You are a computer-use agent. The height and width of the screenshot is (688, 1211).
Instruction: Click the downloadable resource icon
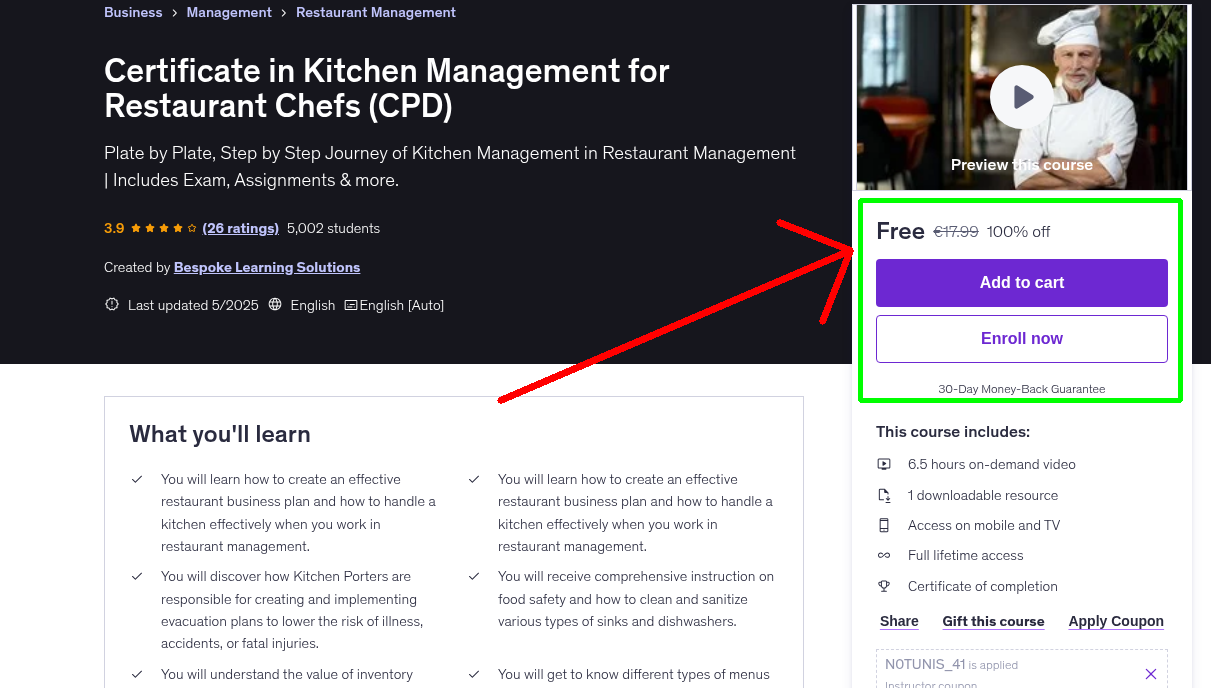pyautogui.click(x=883, y=494)
